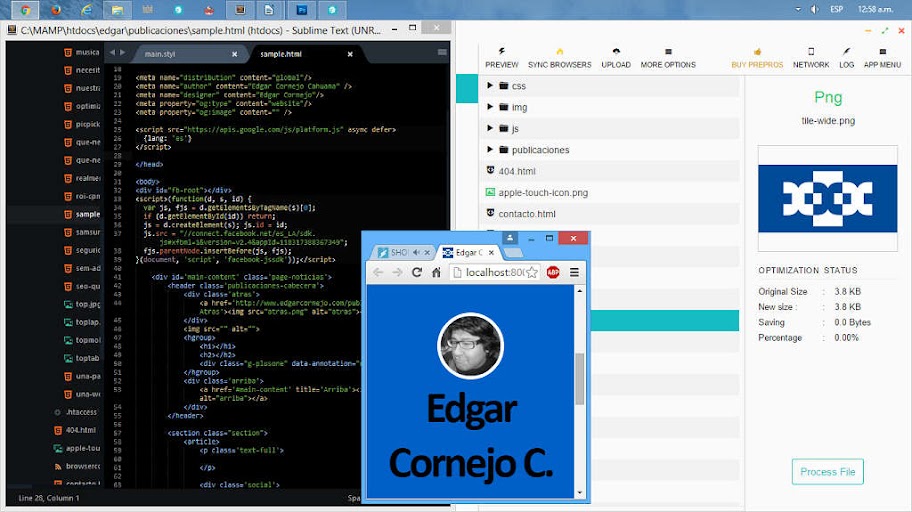Click tab navigate-back arrow in Sublime Text
The height and width of the screenshot is (512, 912).
pos(112,52)
